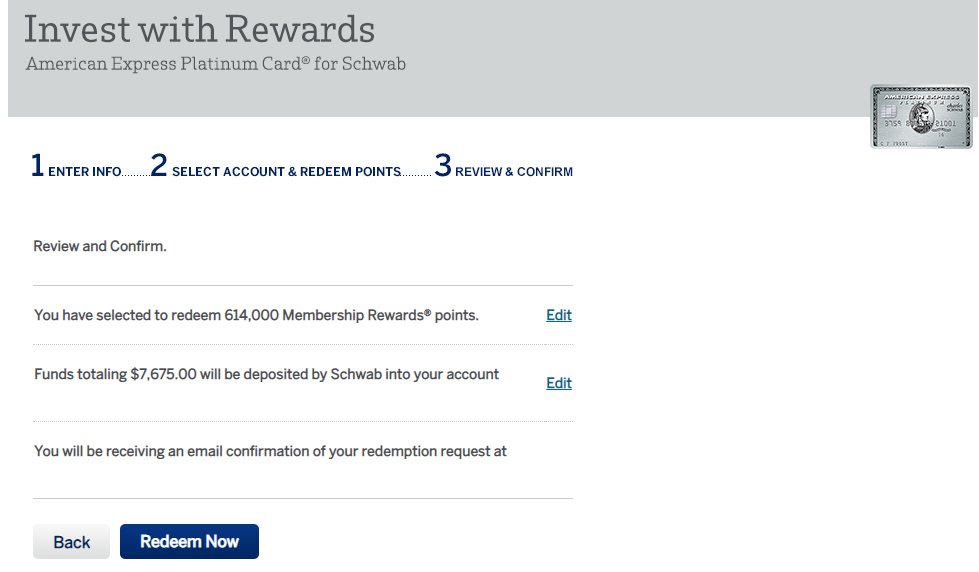Click the email confirmation notice text

pyautogui.click(x=270, y=451)
